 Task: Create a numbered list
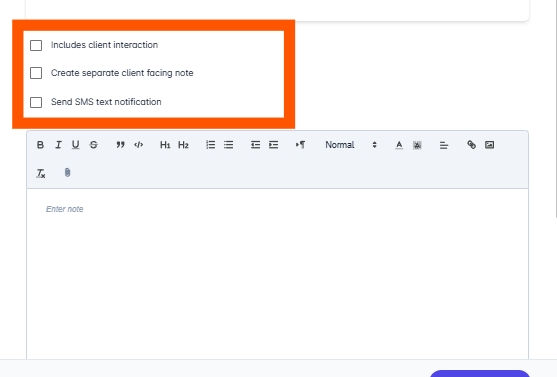pos(210,145)
